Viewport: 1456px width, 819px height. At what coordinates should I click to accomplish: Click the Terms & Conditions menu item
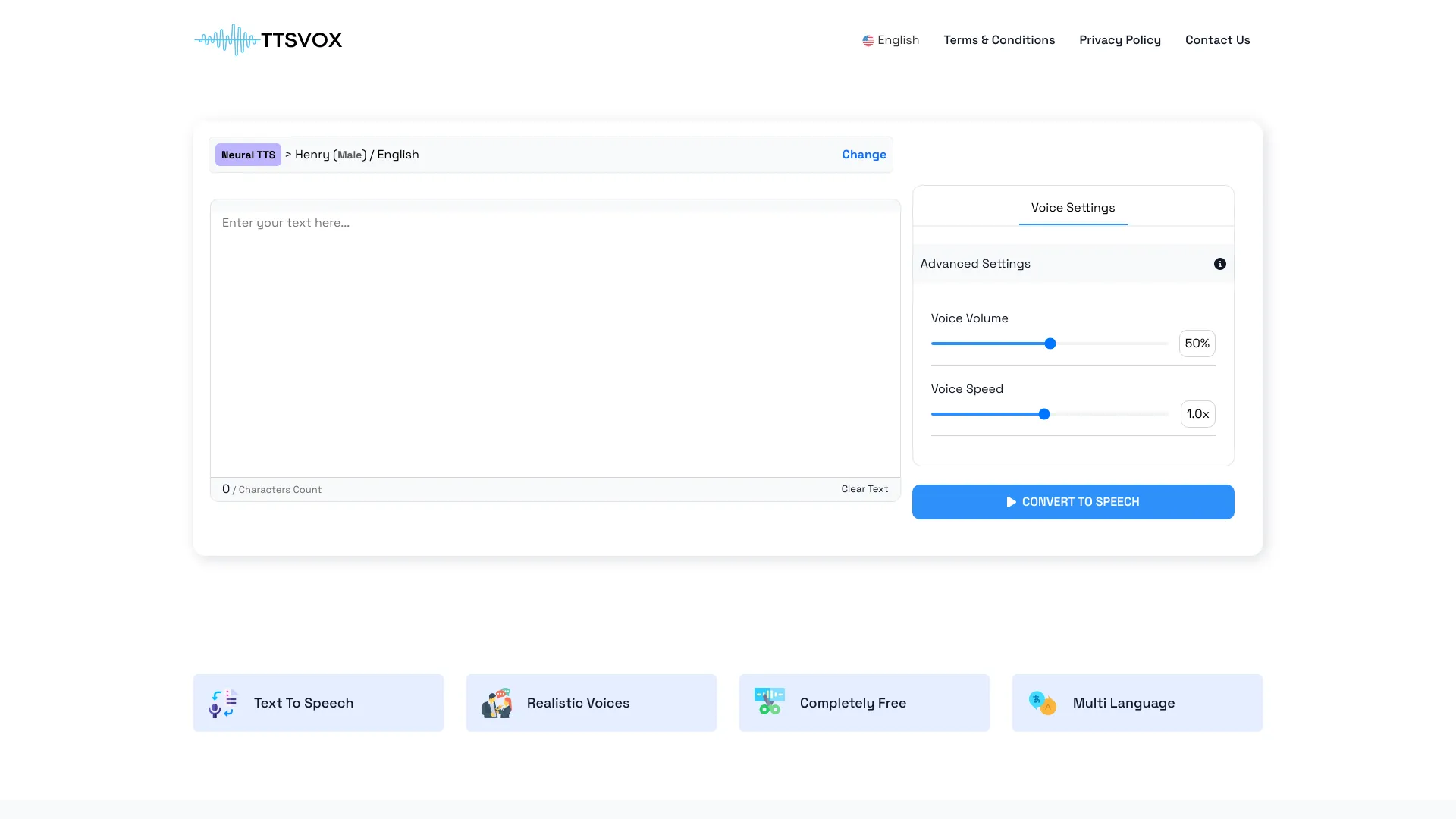click(999, 40)
